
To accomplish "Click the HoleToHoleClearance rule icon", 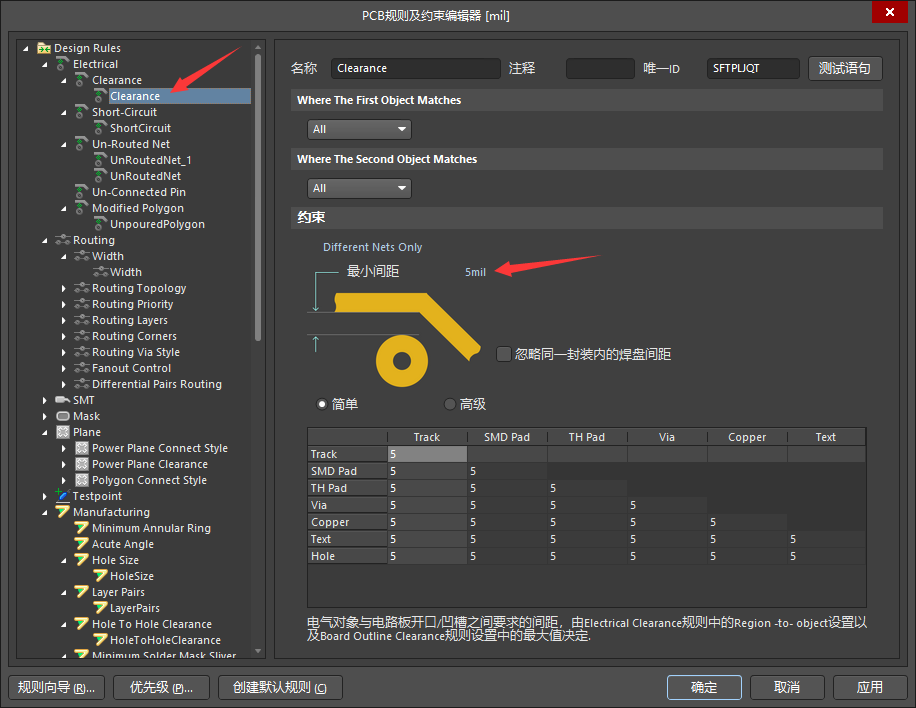I will 100,640.
